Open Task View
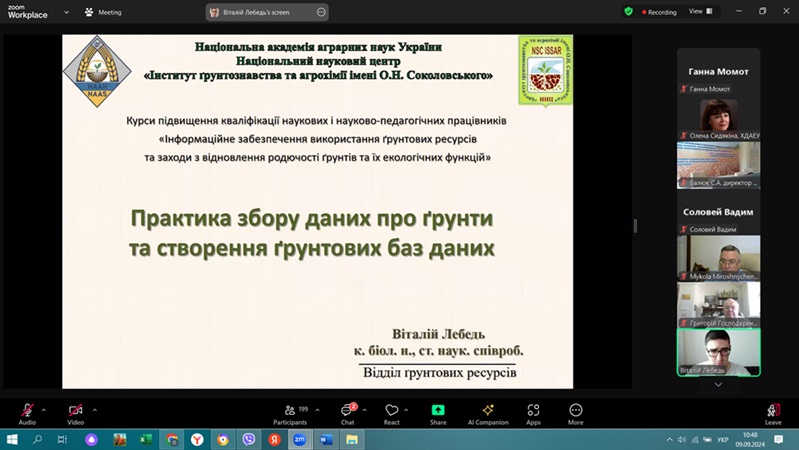The image size is (799, 450). point(62,439)
